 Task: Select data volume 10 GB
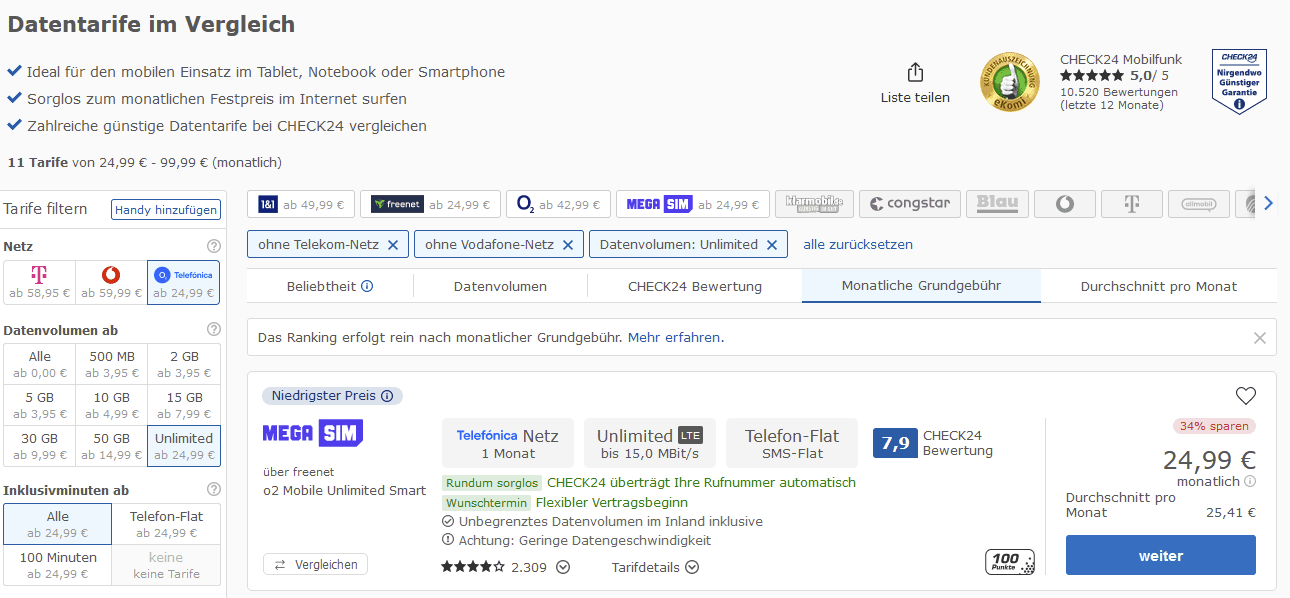[111, 405]
